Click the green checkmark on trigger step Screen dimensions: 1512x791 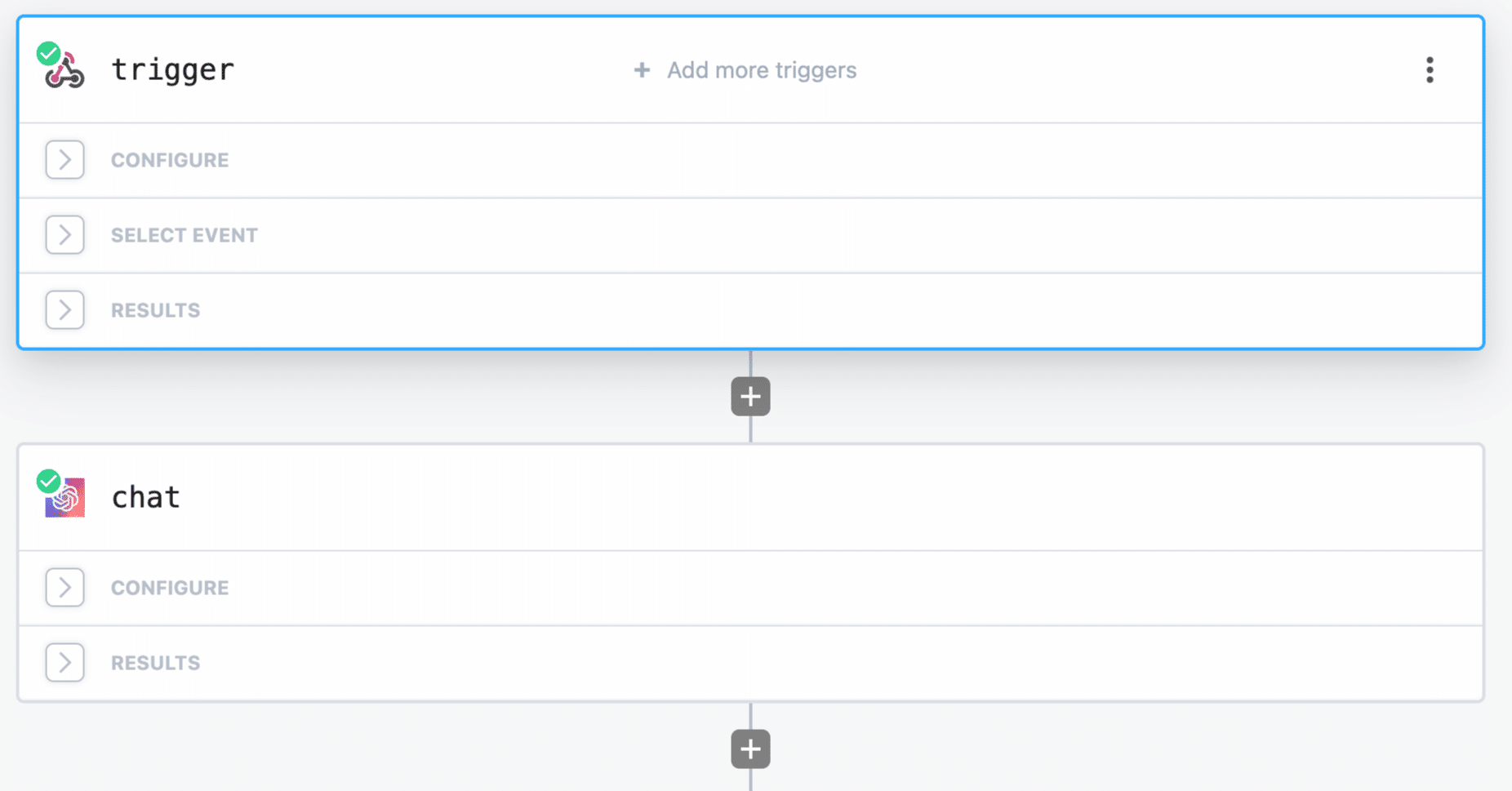click(48, 54)
